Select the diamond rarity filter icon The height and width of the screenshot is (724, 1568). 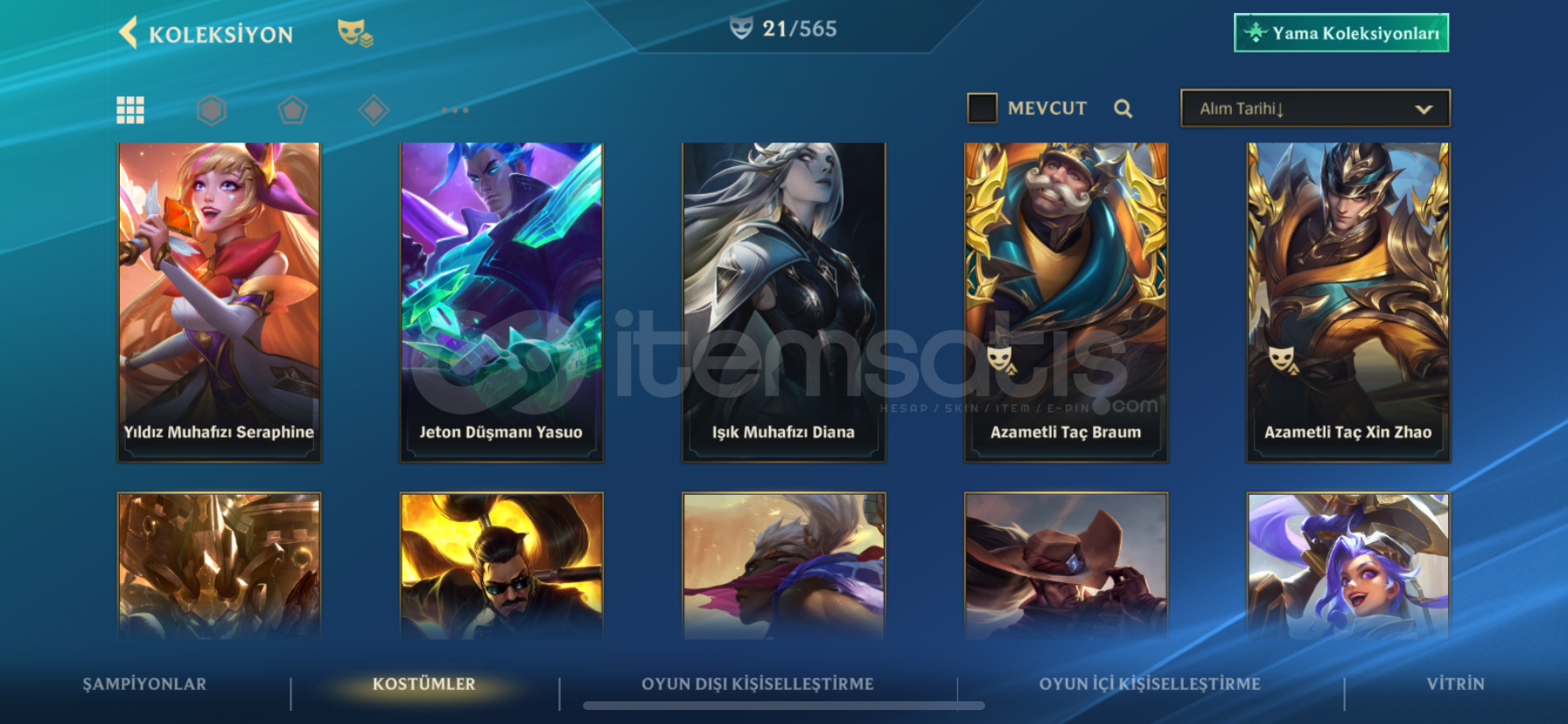click(374, 109)
